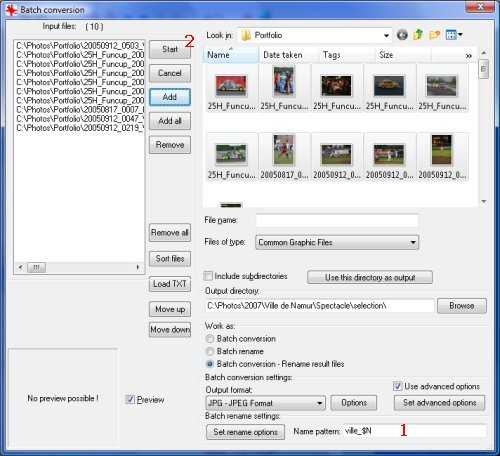Create new folder icon in file browser
Image resolution: width=500 pixels, height=456 pixels.
[434, 35]
